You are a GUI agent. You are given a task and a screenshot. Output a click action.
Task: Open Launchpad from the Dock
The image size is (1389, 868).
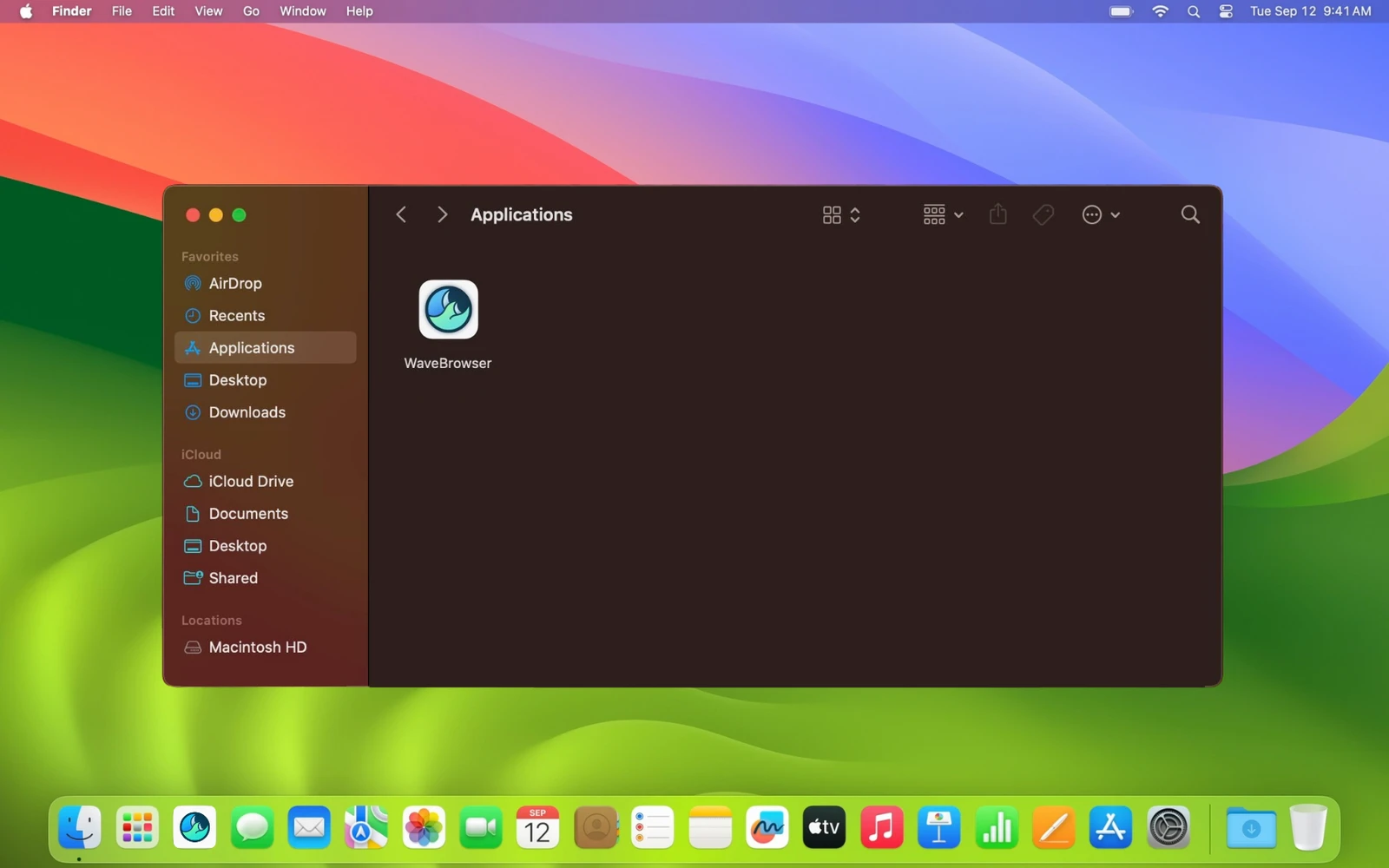coord(137,827)
